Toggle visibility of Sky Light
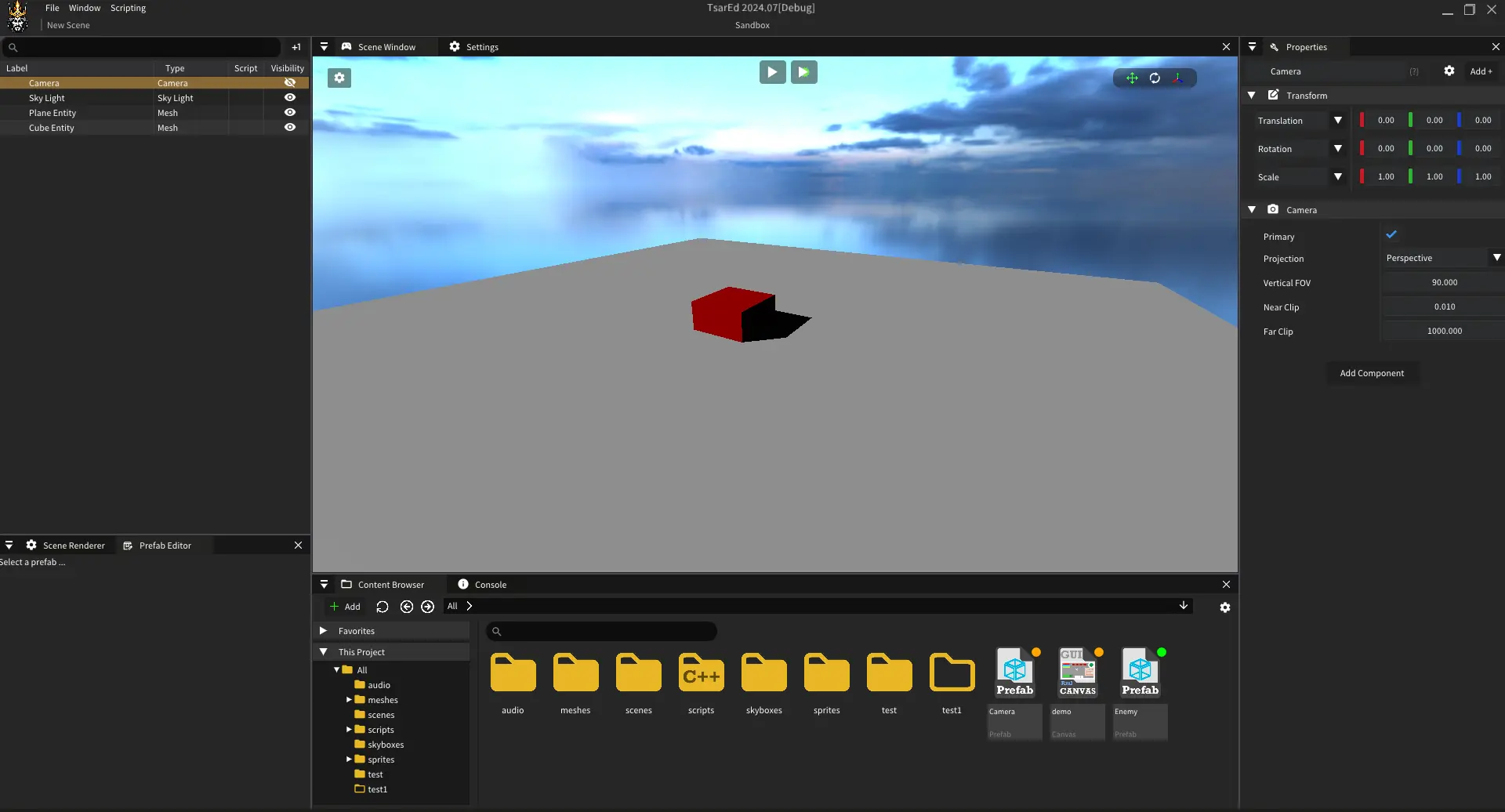1505x812 pixels. tap(290, 98)
